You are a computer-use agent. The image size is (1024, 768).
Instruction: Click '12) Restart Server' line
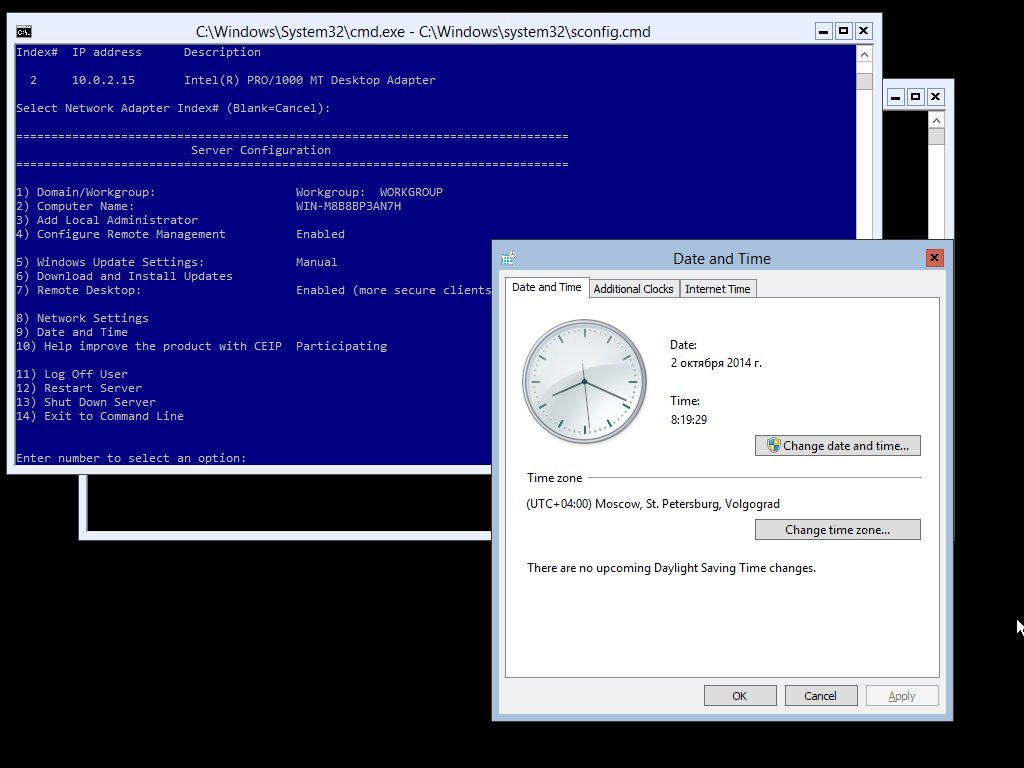point(79,389)
